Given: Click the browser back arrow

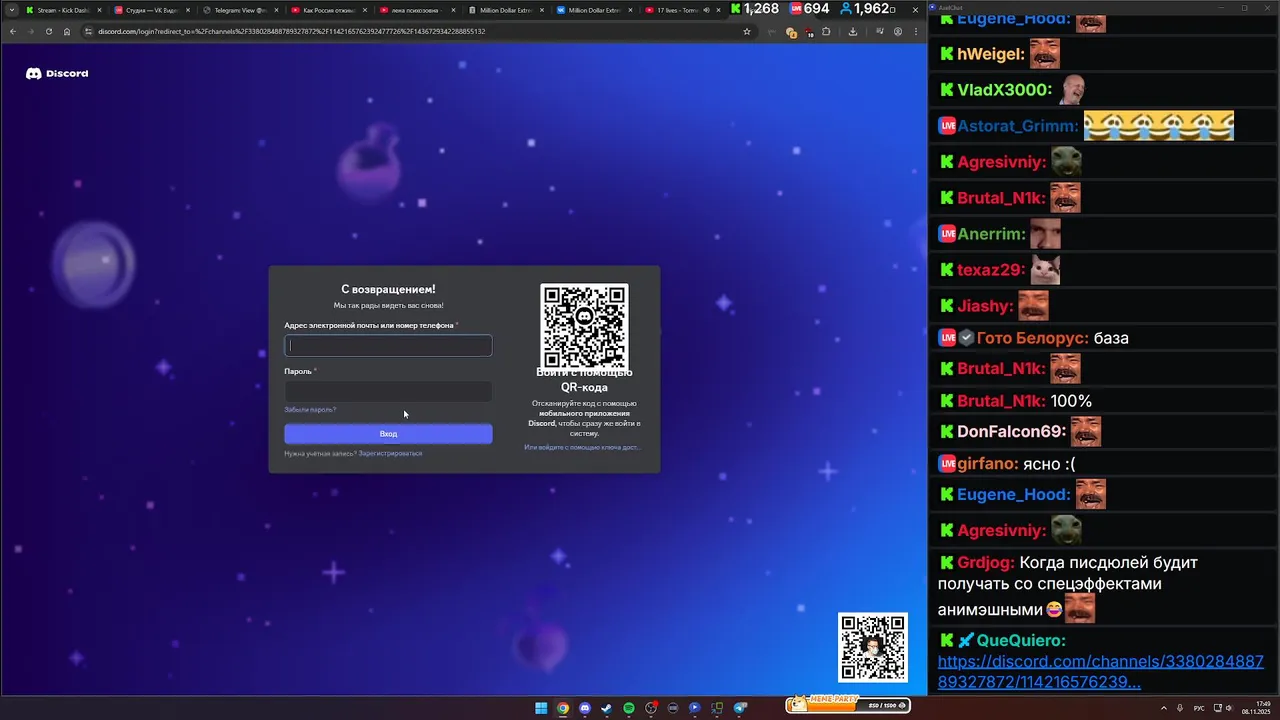Looking at the screenshot, I should pos(12,31).
